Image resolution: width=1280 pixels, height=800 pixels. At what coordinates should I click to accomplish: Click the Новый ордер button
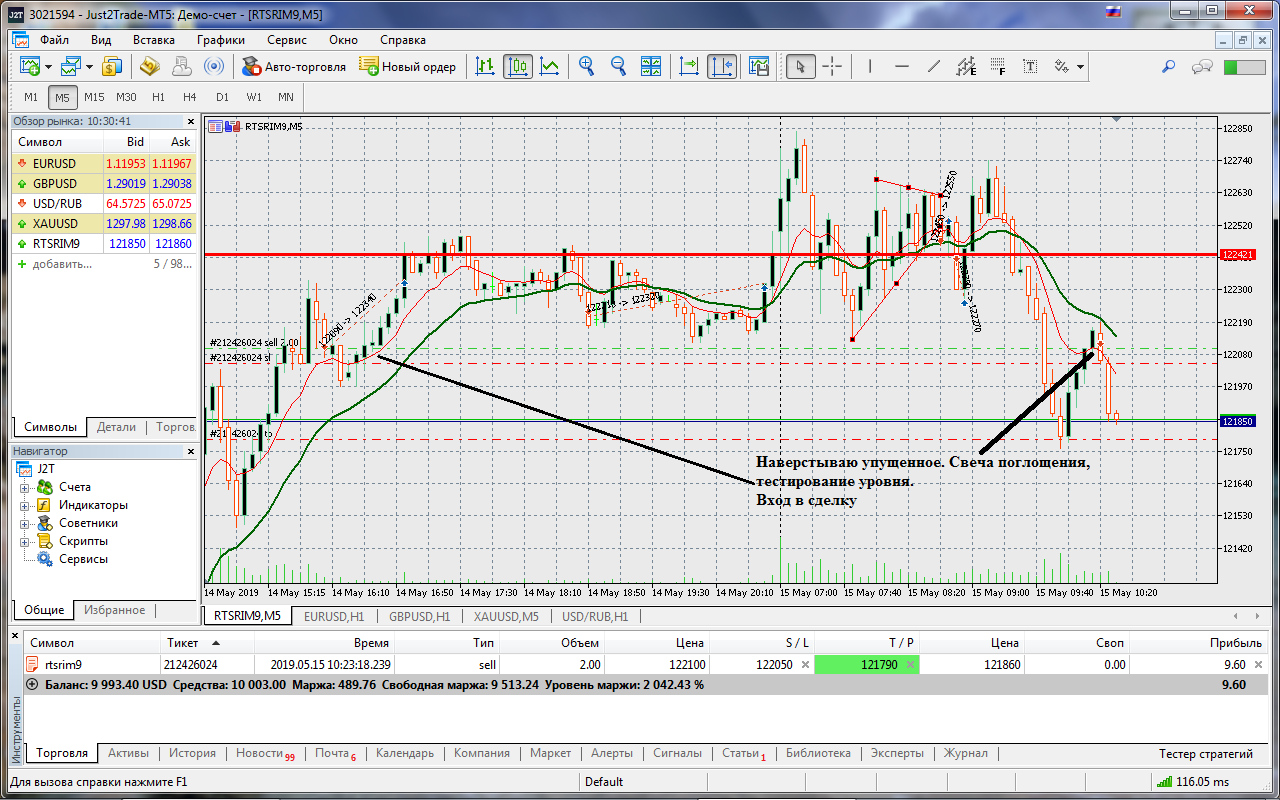coord(407,67)
